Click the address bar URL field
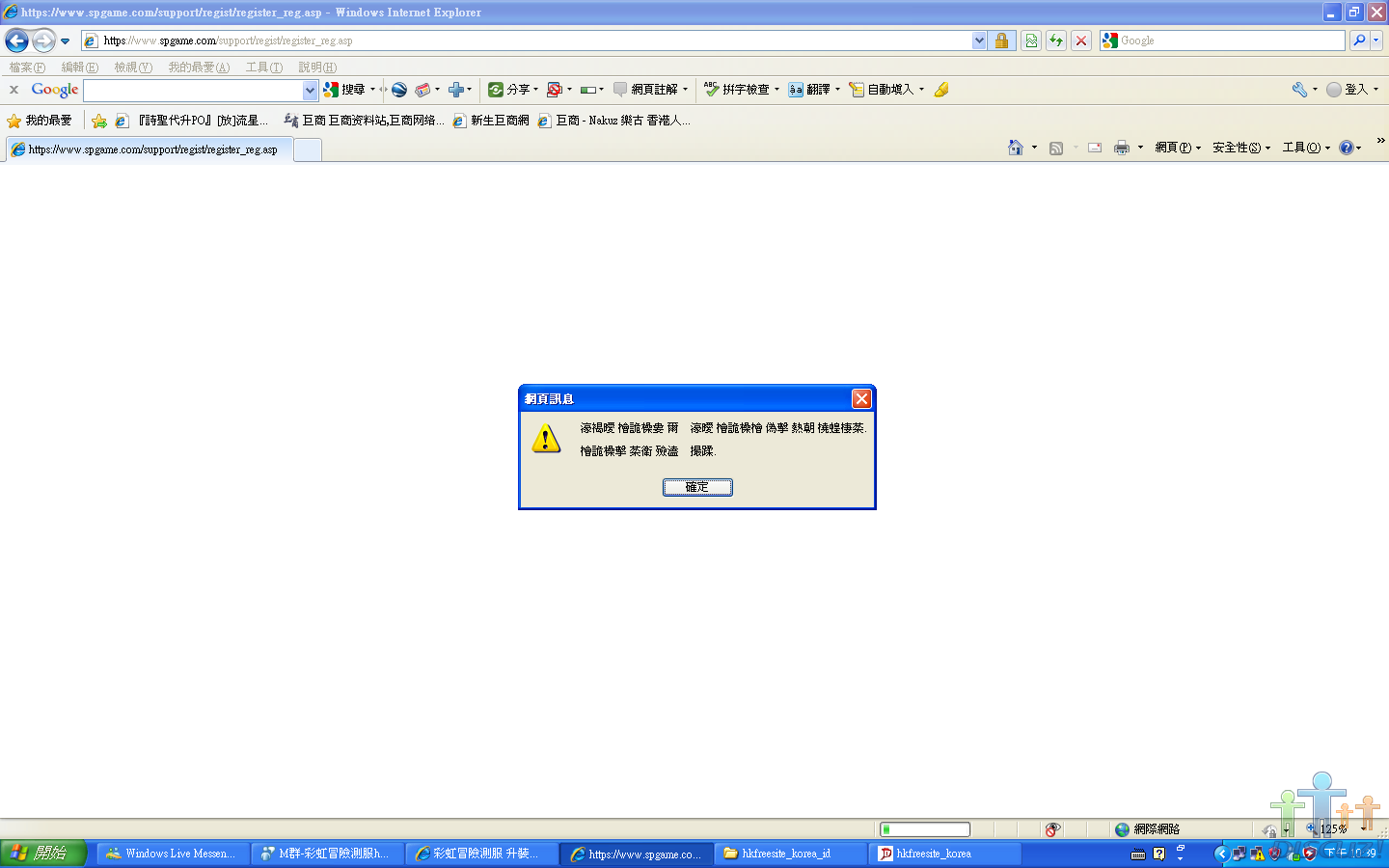The image size is (1389, 868). [531, 41]
